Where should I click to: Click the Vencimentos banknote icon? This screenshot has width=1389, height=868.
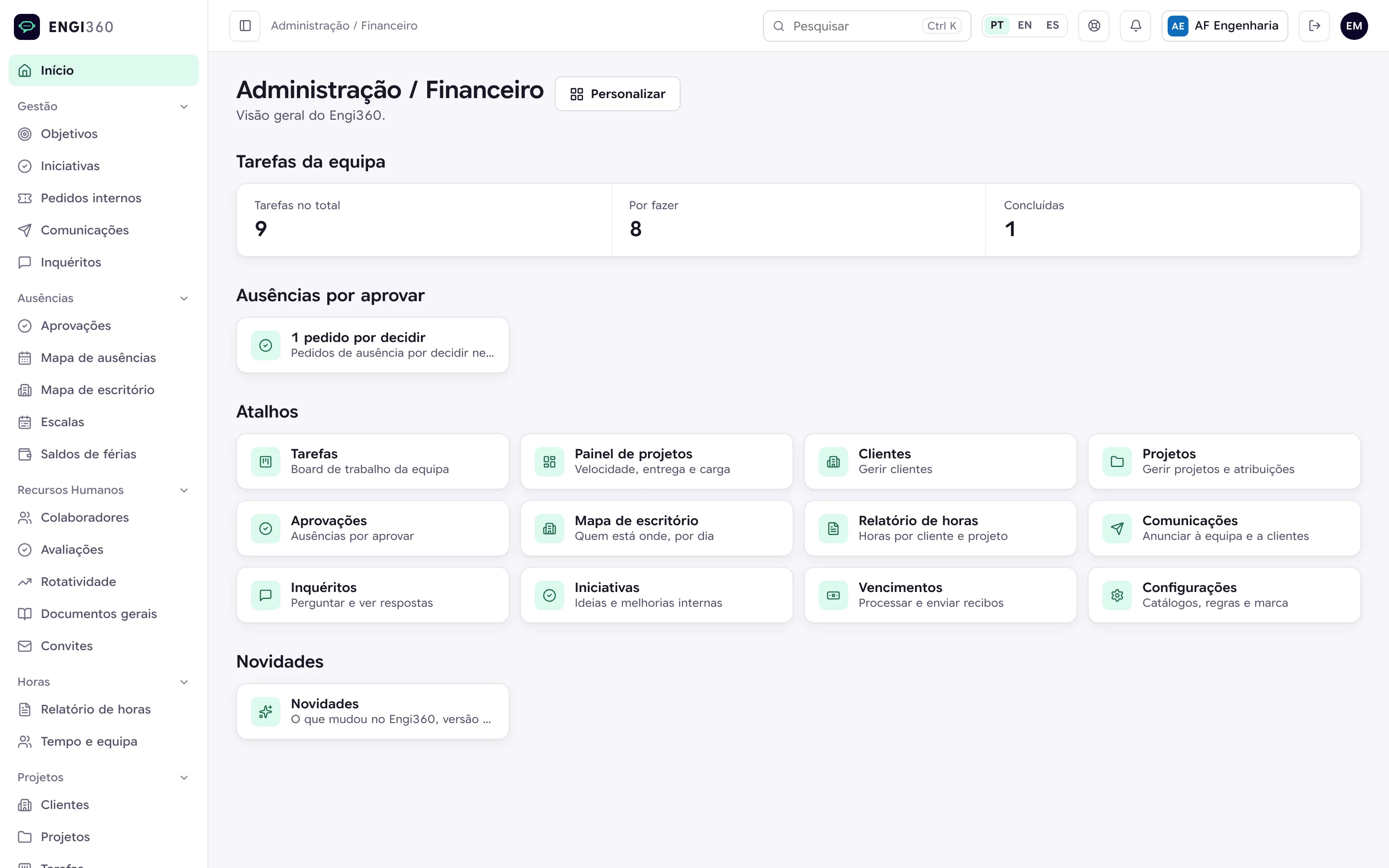[x=833, y=595]
